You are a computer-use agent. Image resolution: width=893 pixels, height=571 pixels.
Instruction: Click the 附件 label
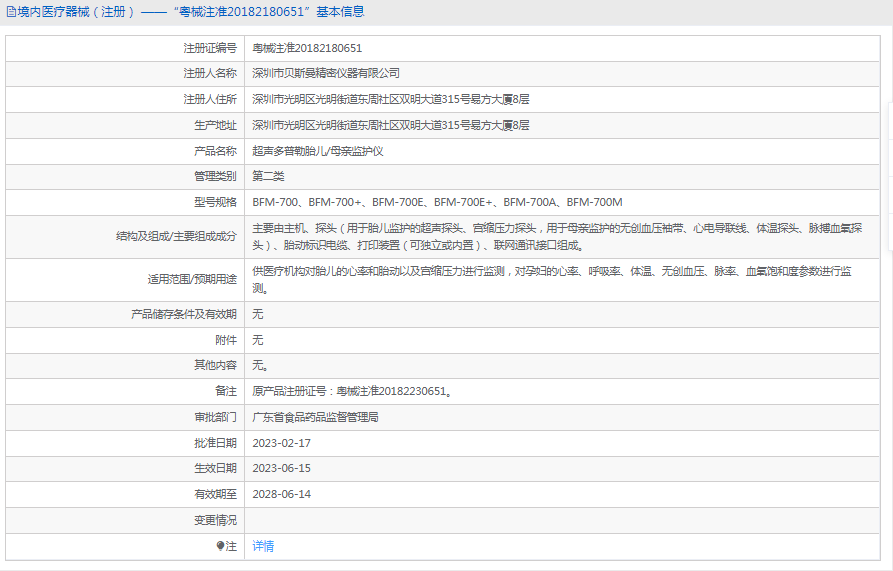click(226, 340)
